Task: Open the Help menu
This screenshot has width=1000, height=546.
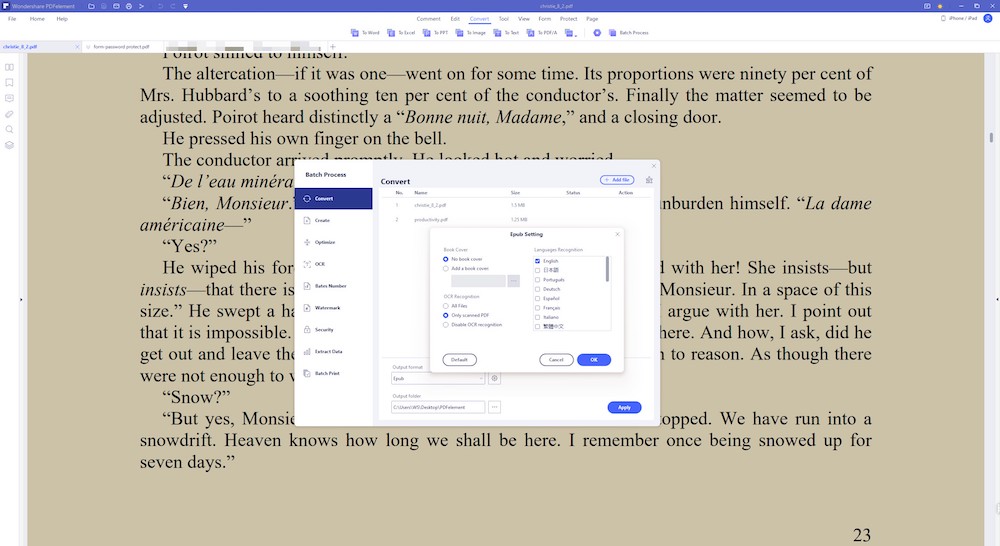Action: [x=62, y=18]
